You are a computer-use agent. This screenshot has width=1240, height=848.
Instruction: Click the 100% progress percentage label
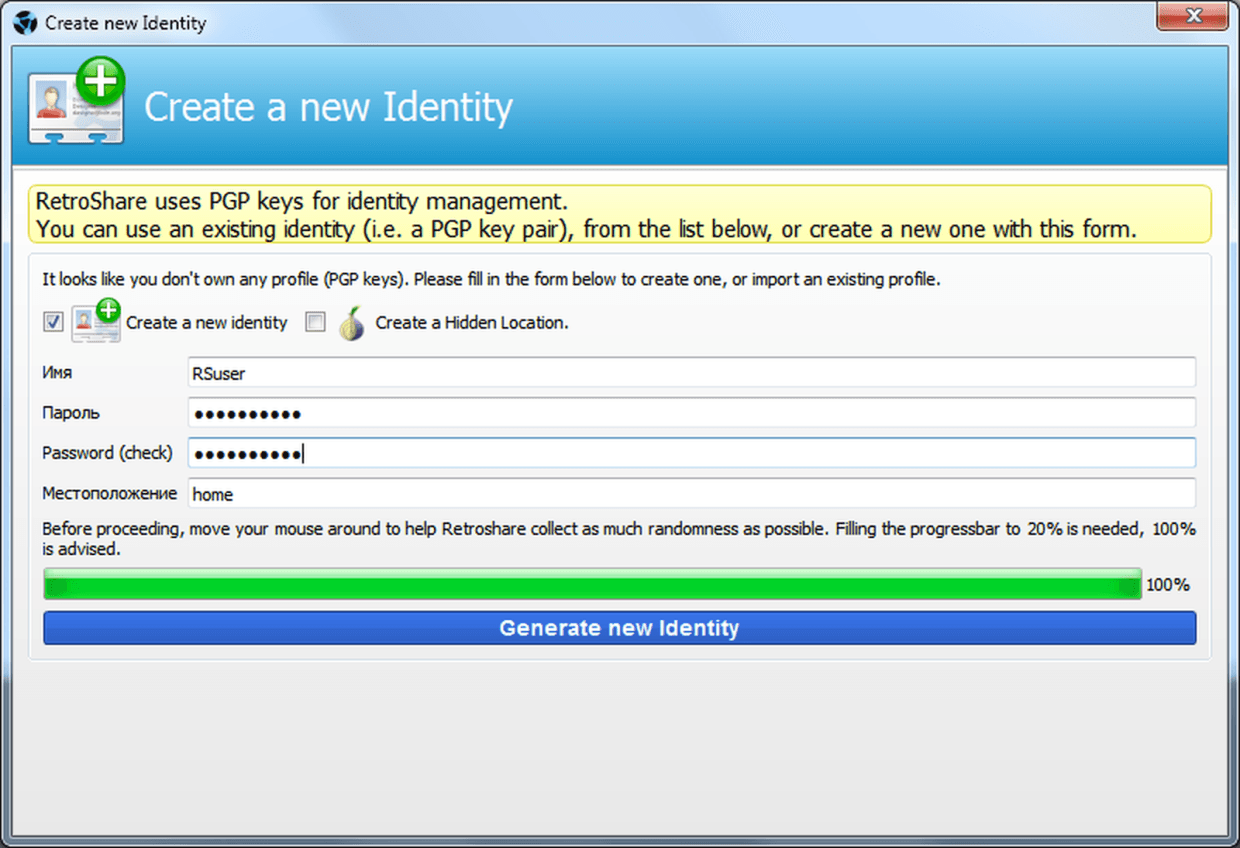pyautogui.click(x=1168, y=585)
